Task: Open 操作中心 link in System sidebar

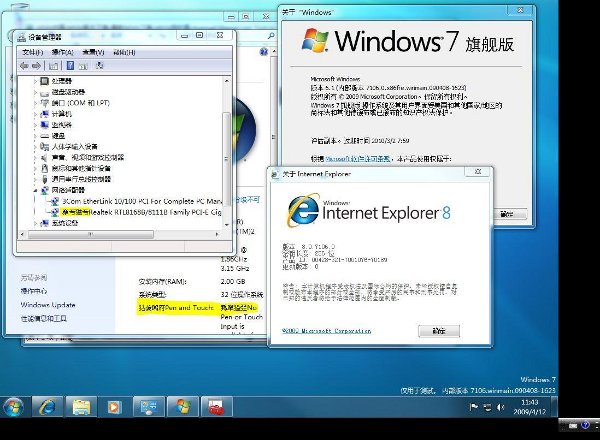Action: (x=34, y=291)
